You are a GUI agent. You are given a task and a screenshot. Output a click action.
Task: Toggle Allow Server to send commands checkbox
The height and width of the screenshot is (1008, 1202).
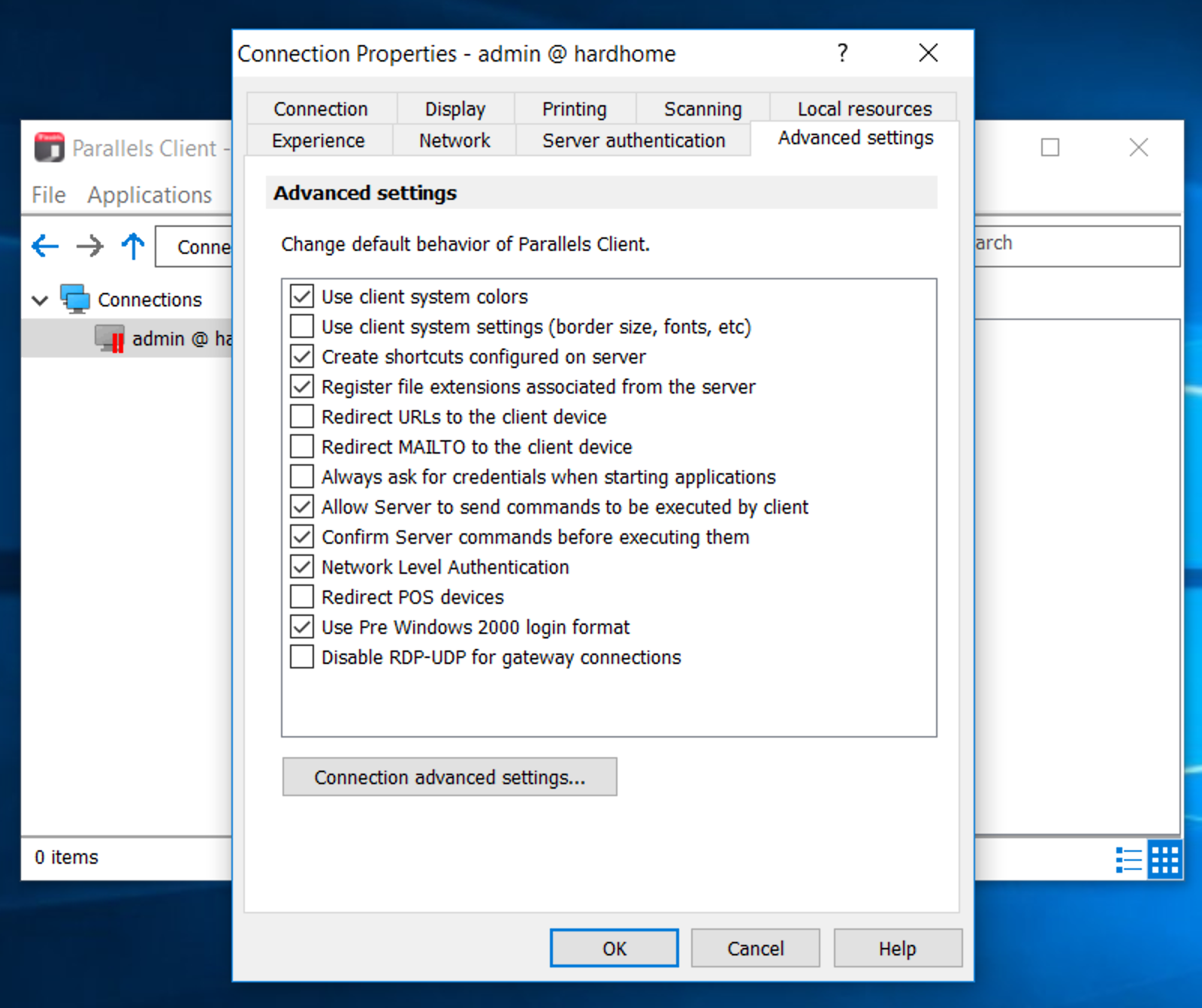302,507
